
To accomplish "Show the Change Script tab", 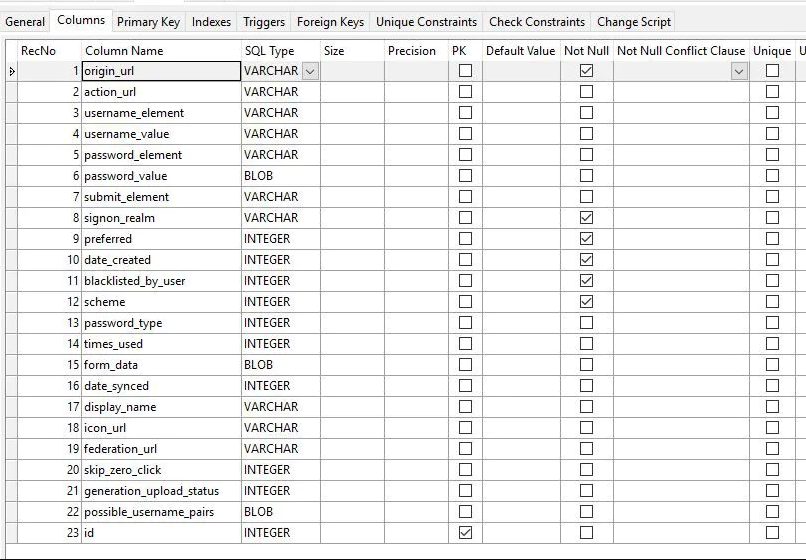I will (x=633, y=21).
